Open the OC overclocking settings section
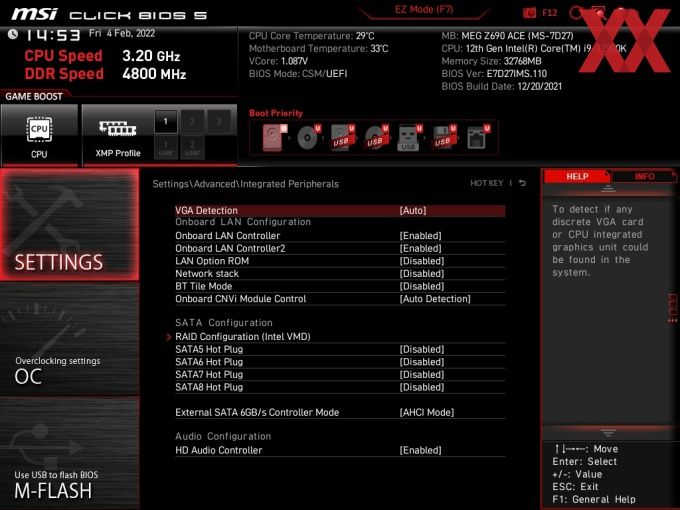 [69, 340]
